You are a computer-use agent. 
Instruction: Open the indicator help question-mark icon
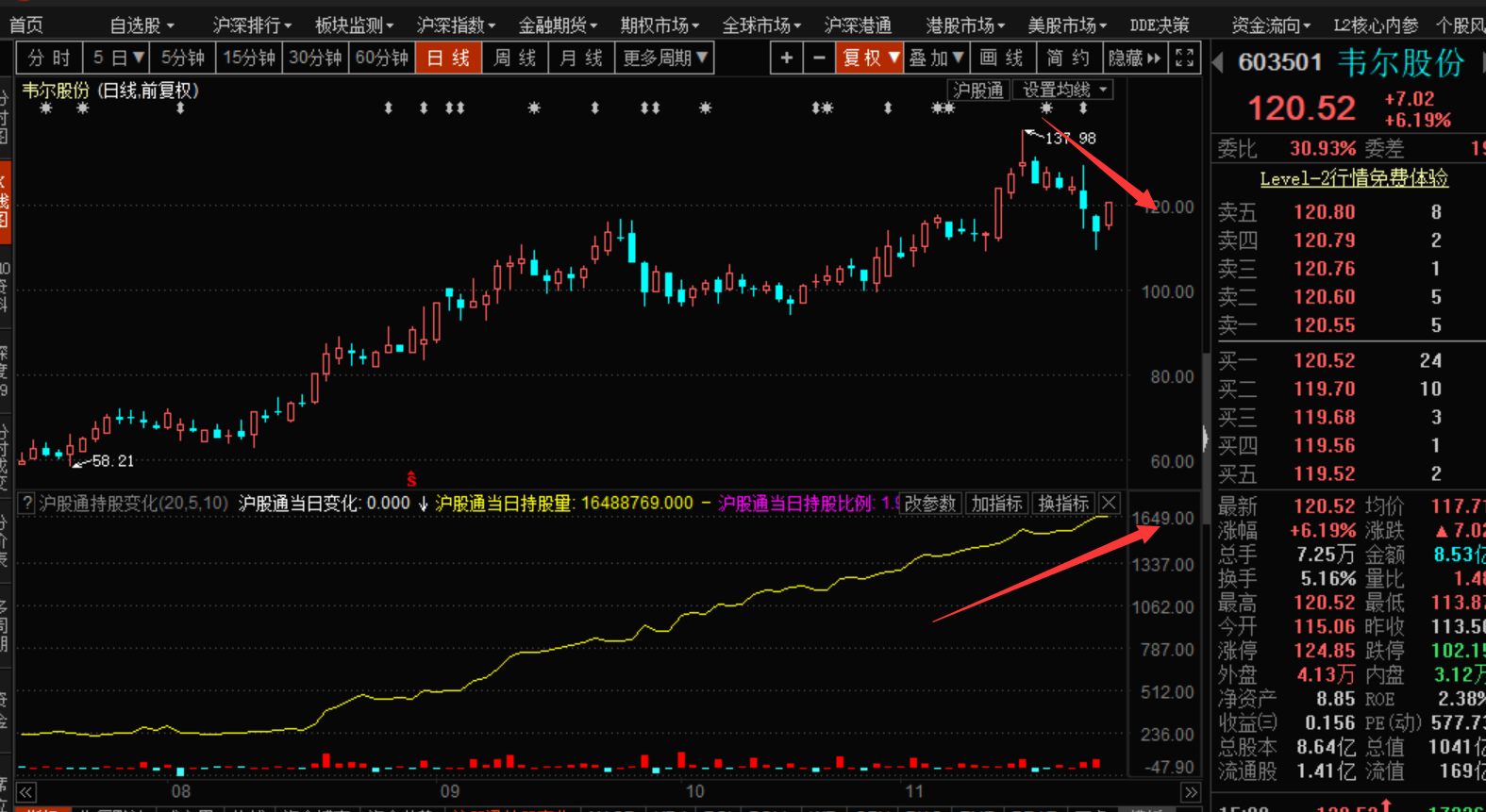coord(27,504)
